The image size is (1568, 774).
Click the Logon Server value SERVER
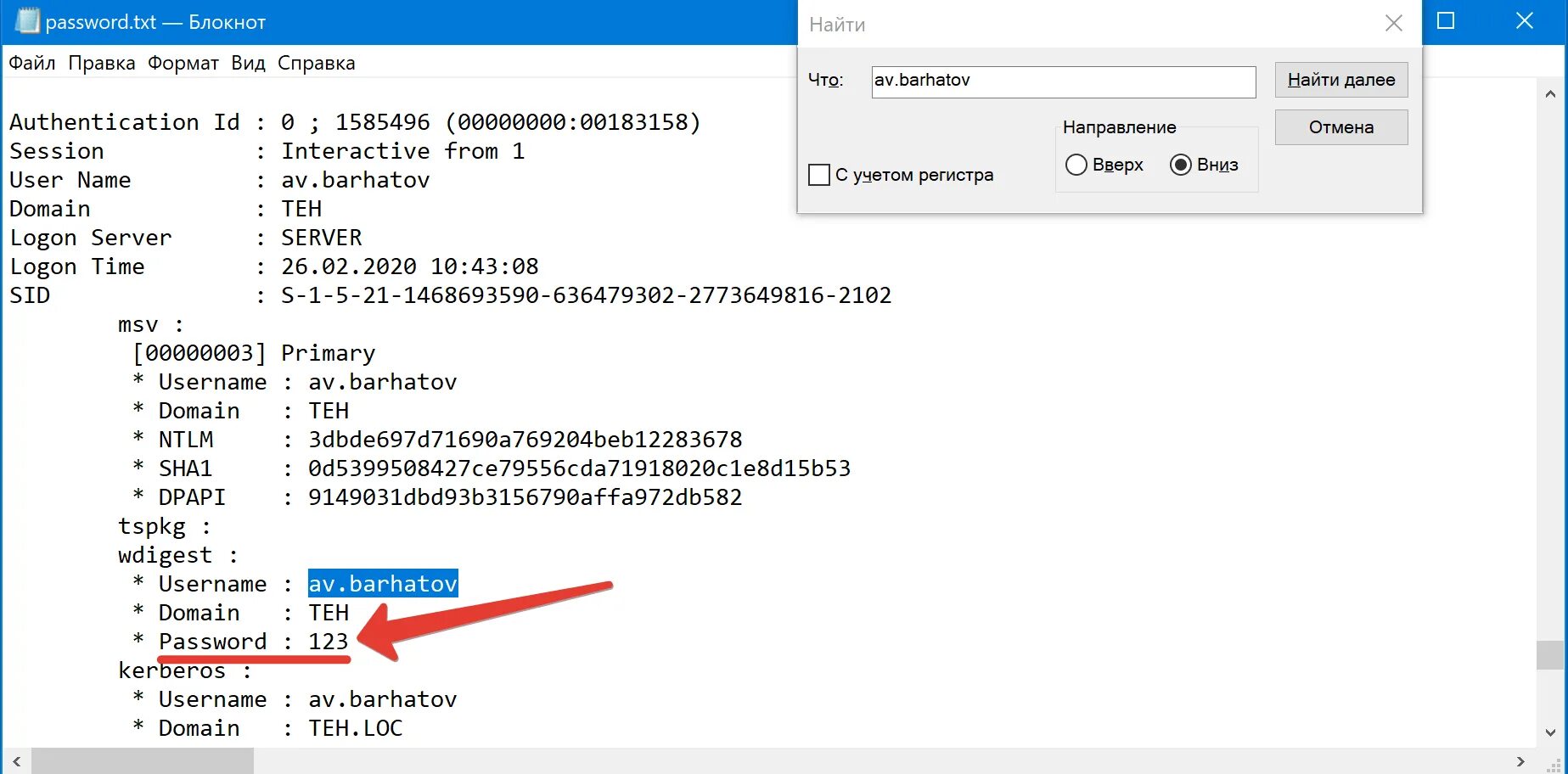click(322, 238)
